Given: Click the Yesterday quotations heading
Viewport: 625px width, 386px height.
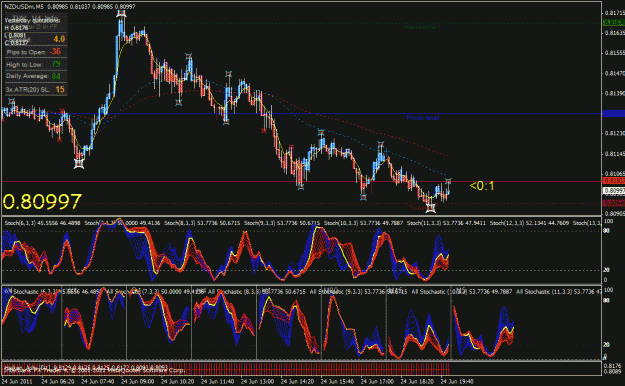Looking at the screenshot, I should click(x=32, y=20).
